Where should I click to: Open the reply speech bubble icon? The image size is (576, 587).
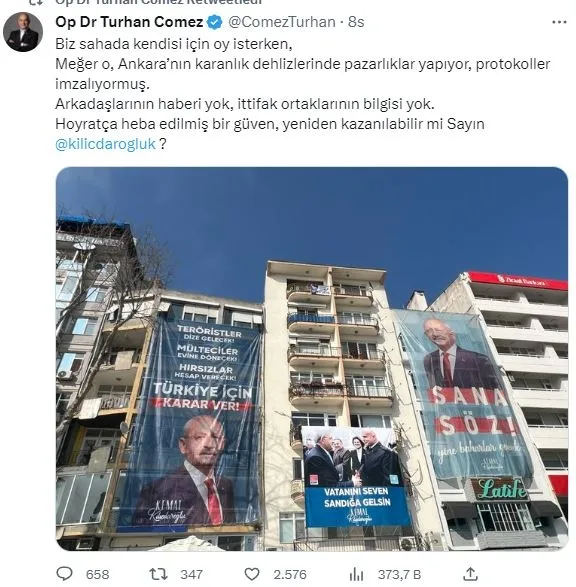(64, 574)
